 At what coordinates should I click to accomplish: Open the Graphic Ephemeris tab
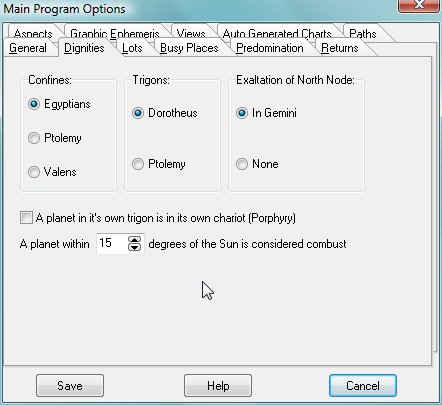[115, 33]
